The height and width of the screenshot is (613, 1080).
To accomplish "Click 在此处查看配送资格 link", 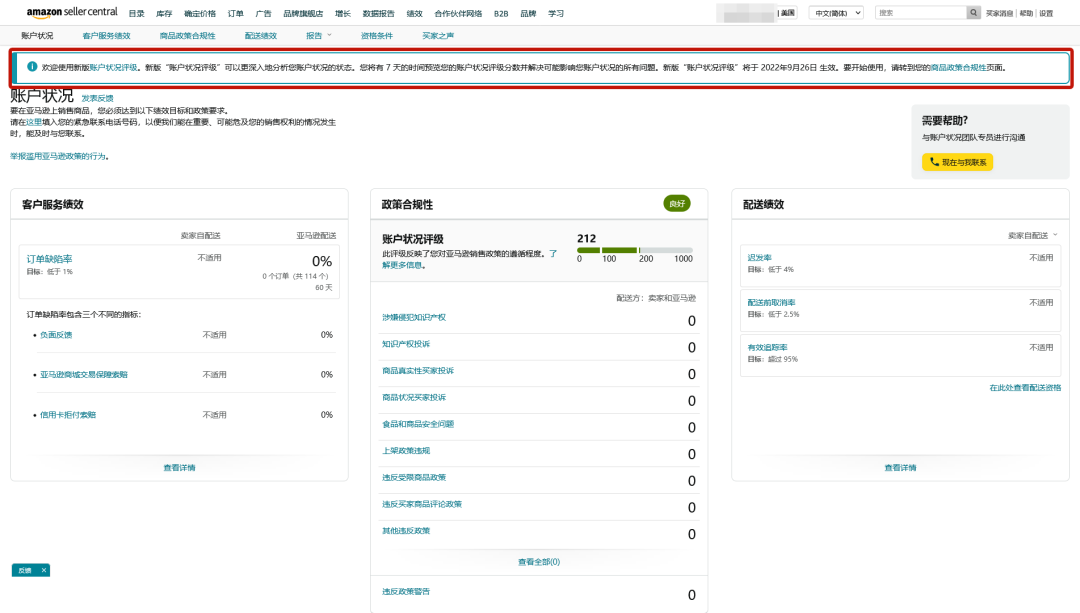I will pyautogui.click(x=1025, y=388).
